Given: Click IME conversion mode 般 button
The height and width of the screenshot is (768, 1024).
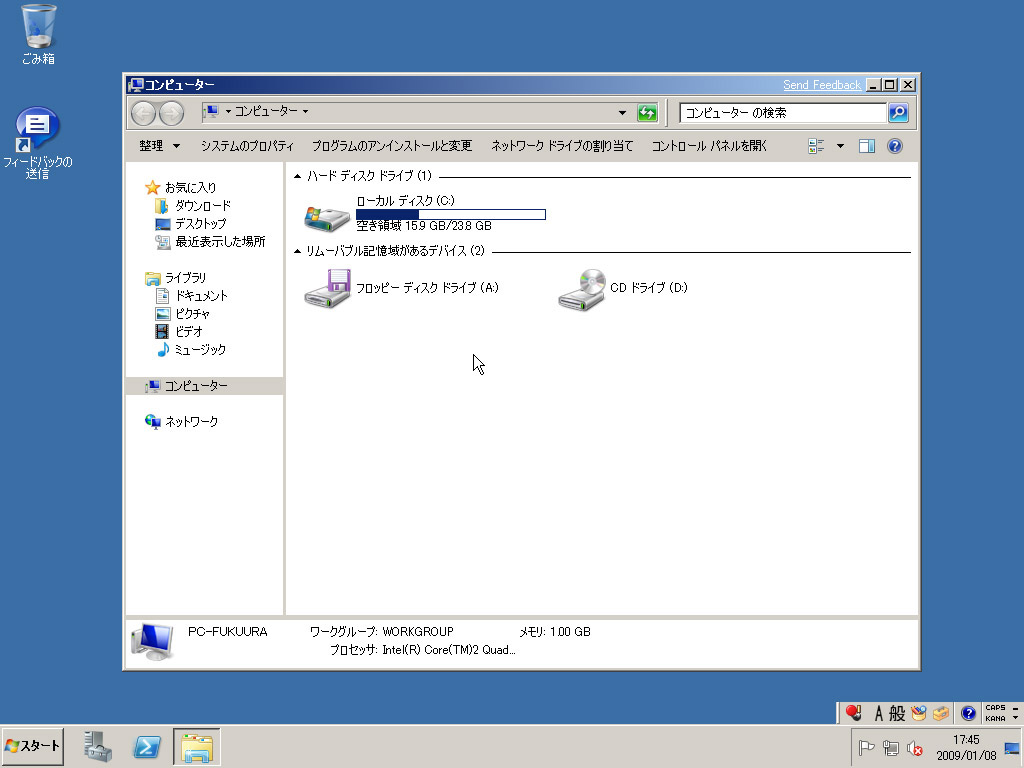Looking at the screenshot, I should [x=897, y=713].
